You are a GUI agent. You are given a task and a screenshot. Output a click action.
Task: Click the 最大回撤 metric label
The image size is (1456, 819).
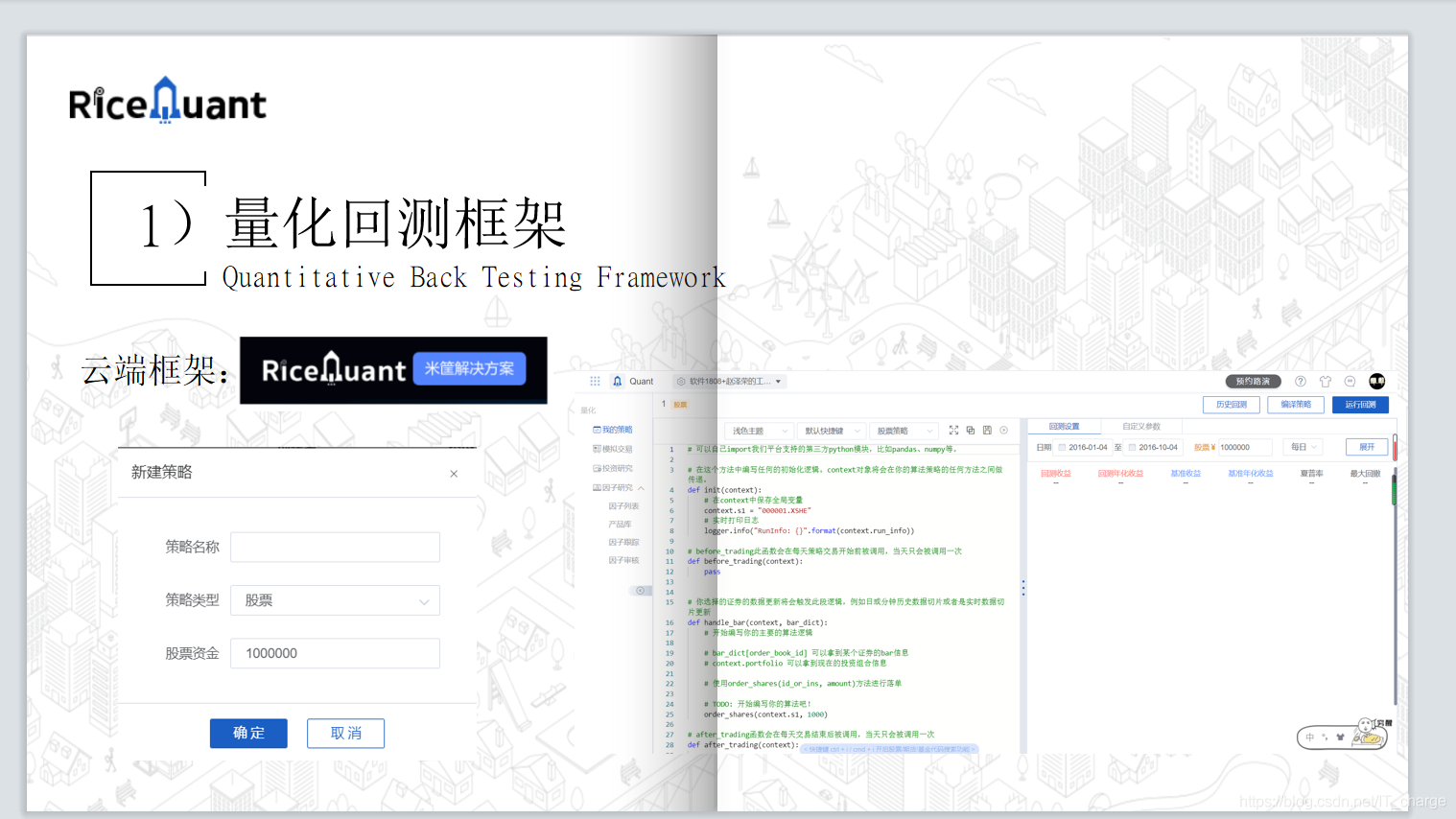point(1365,473)
